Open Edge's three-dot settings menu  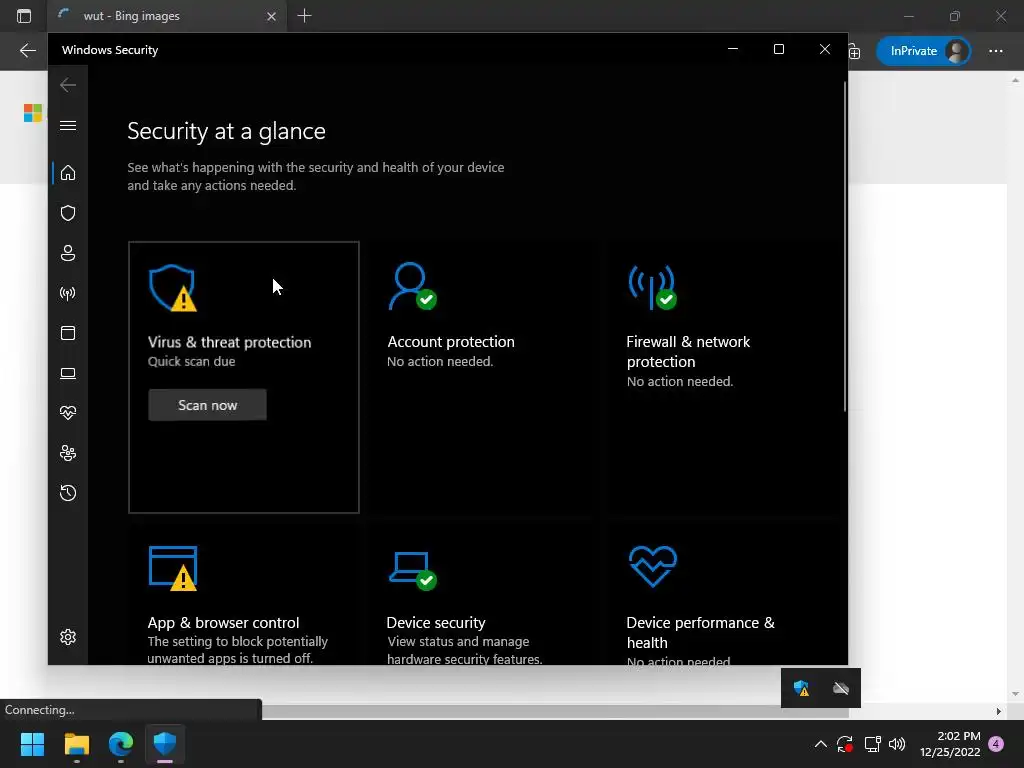tap(995, 50)
